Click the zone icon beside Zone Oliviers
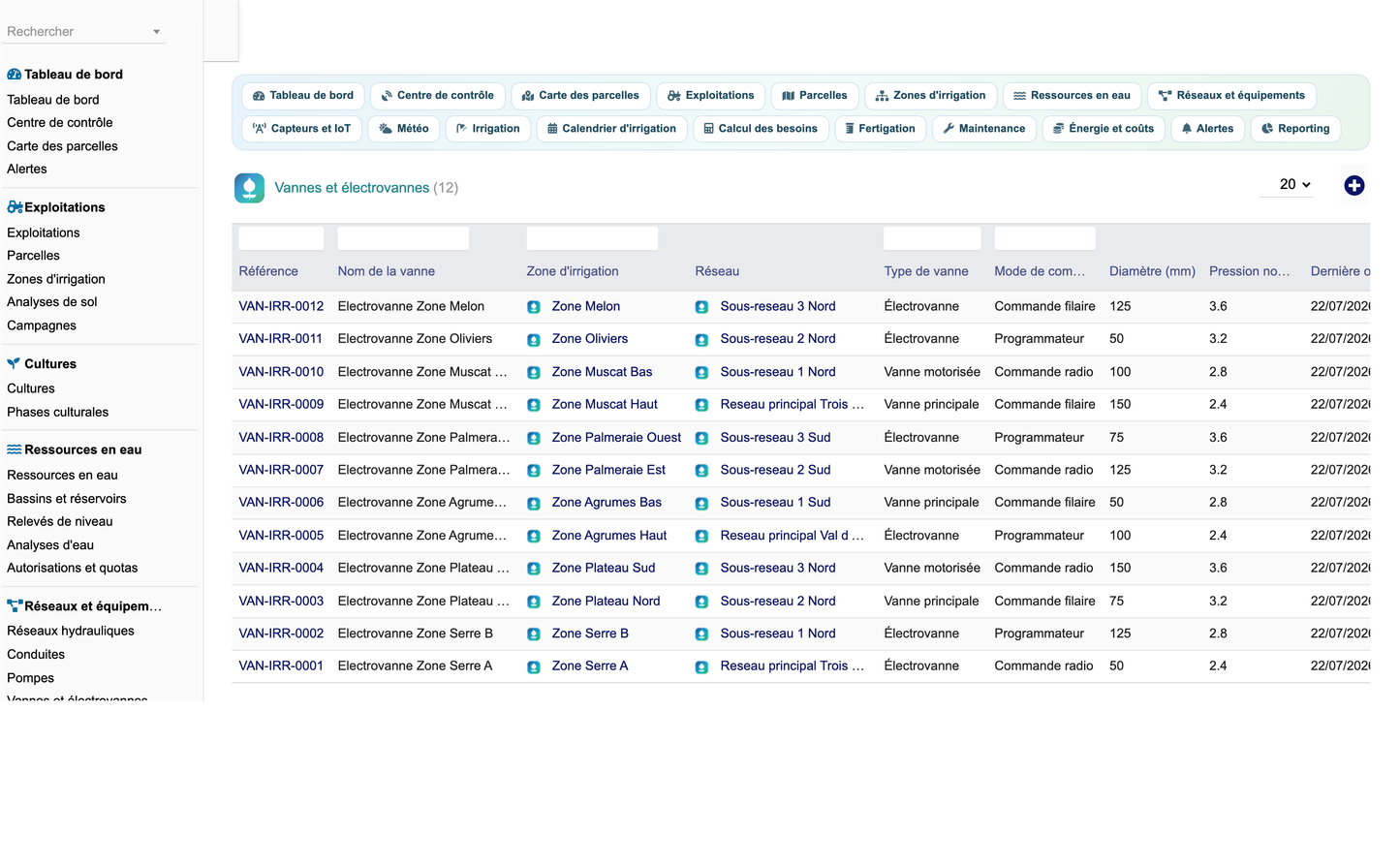The height and width of the screenshot is (866, 1400). (534, 340)
